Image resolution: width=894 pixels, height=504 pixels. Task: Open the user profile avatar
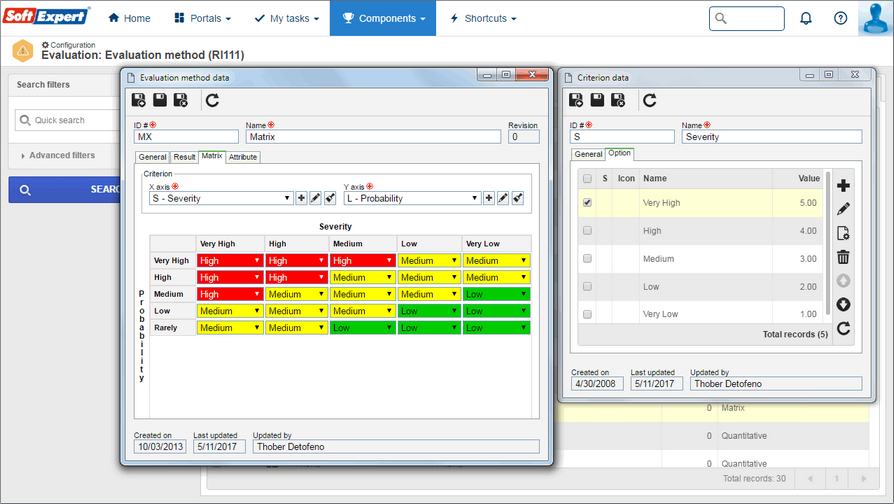click(x=875, y=18)
